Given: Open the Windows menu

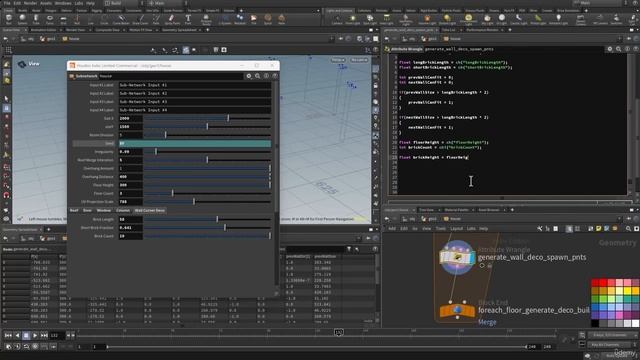Looking at the screenshot, I should point(63,3).
